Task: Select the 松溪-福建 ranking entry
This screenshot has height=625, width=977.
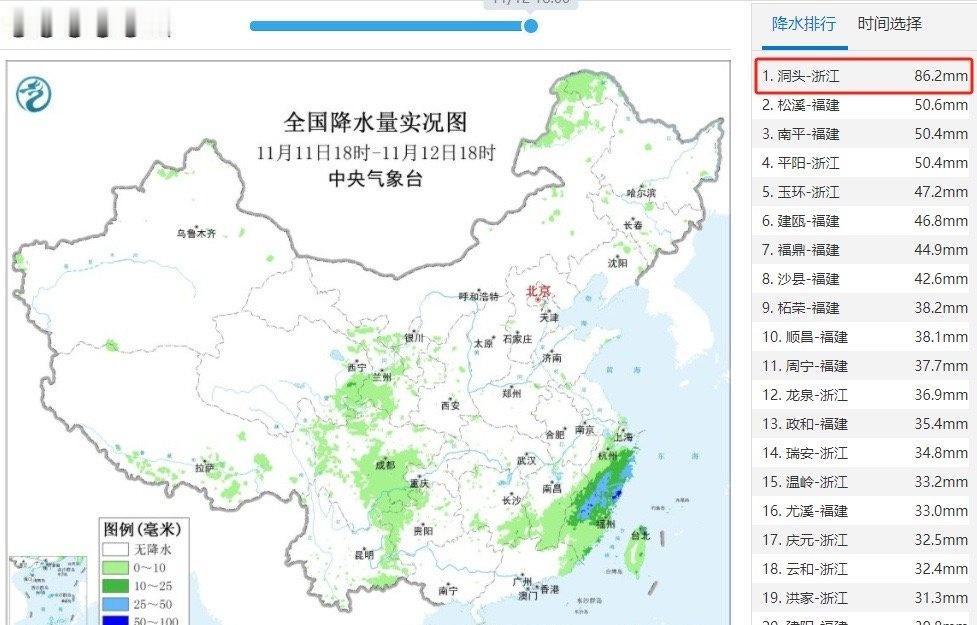Action: pos(862,104)
